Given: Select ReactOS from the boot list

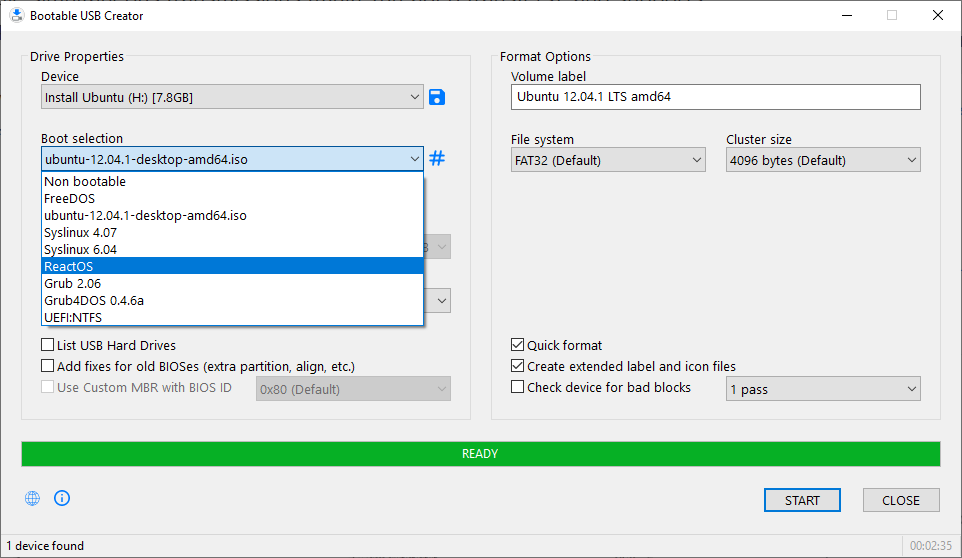Looking at the screenshot, I should (232, 266).
